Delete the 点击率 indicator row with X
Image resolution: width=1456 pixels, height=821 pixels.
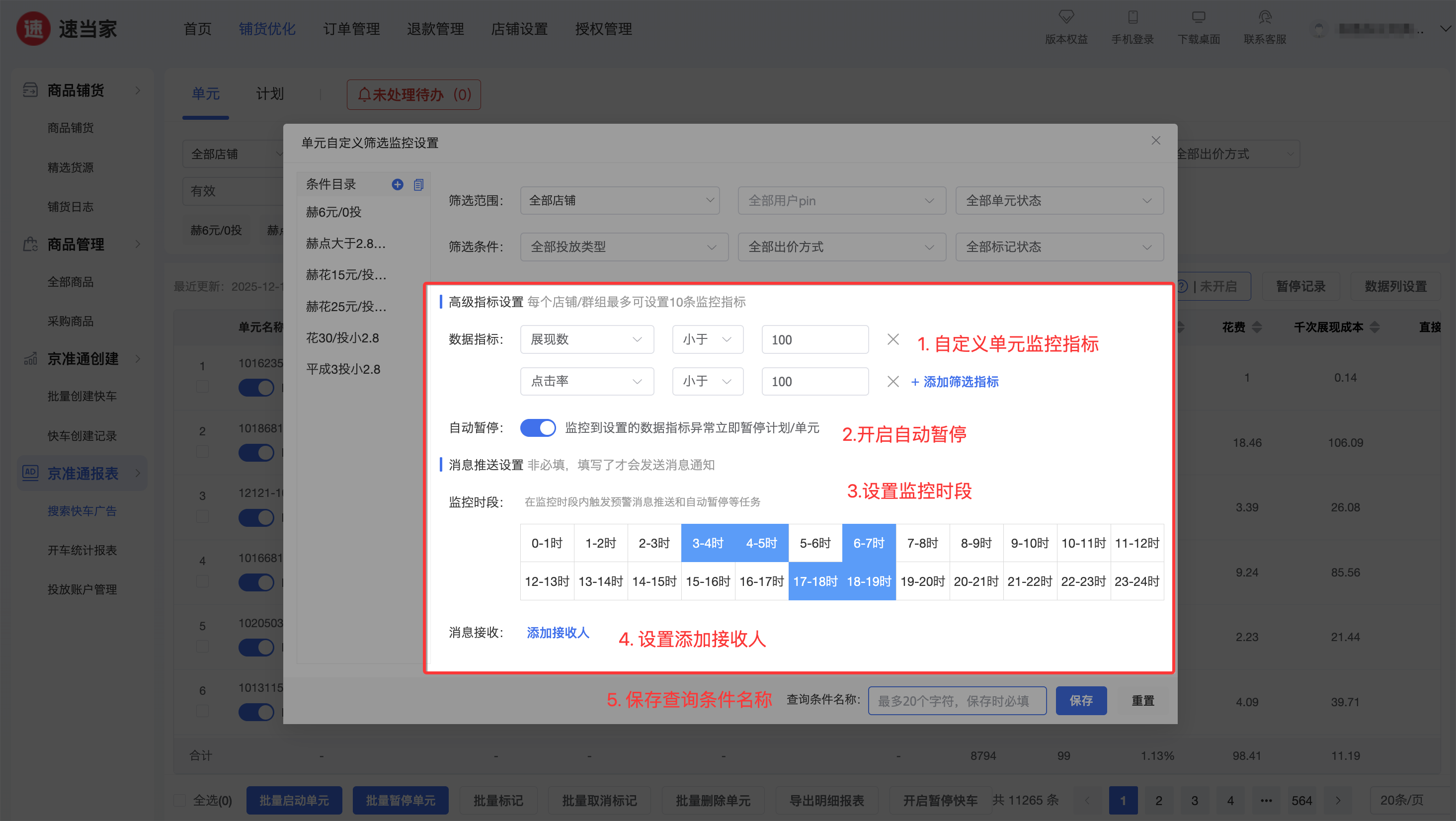(893, 382)
